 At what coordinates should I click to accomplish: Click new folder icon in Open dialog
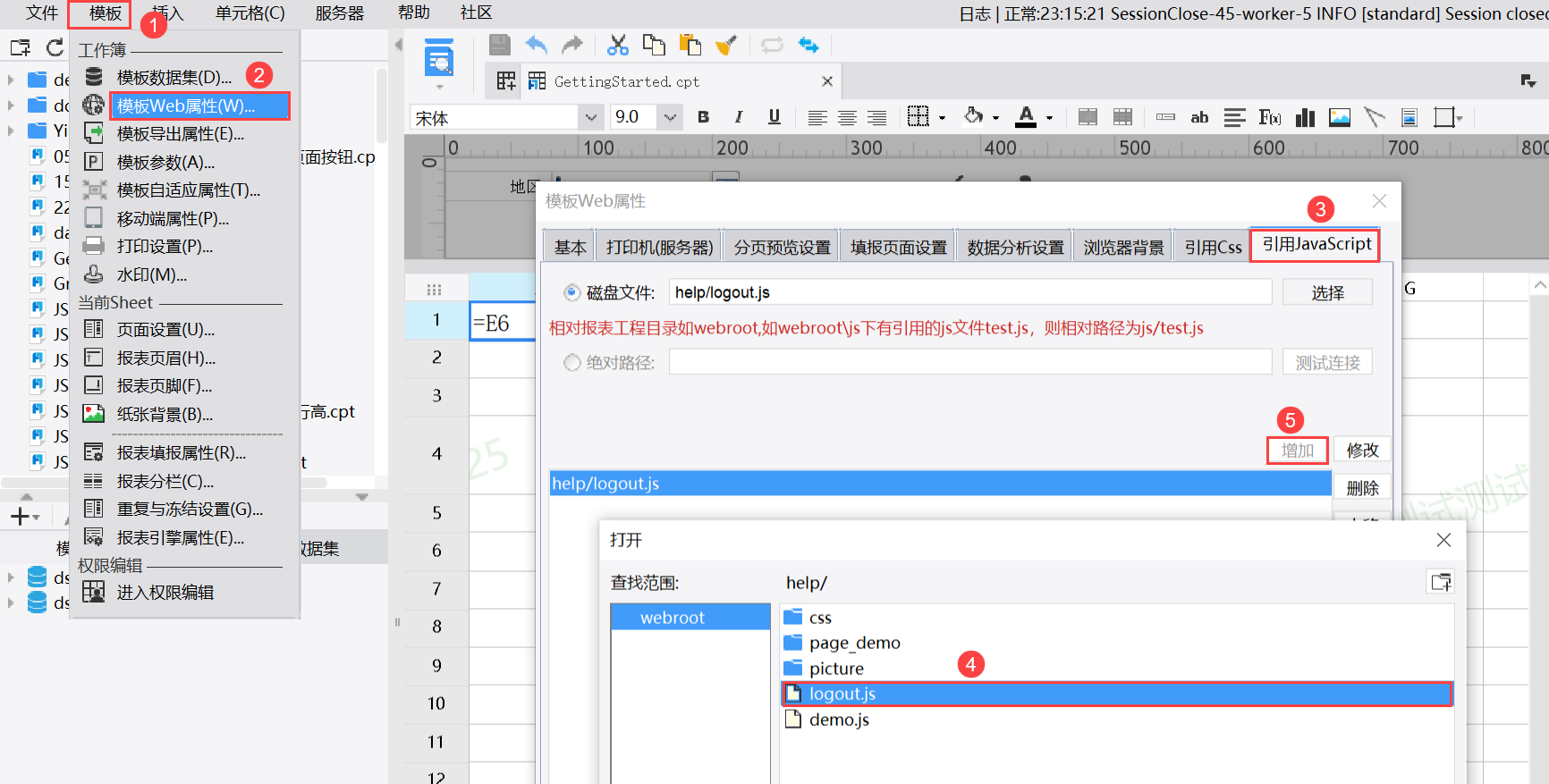pos(1441,582)
